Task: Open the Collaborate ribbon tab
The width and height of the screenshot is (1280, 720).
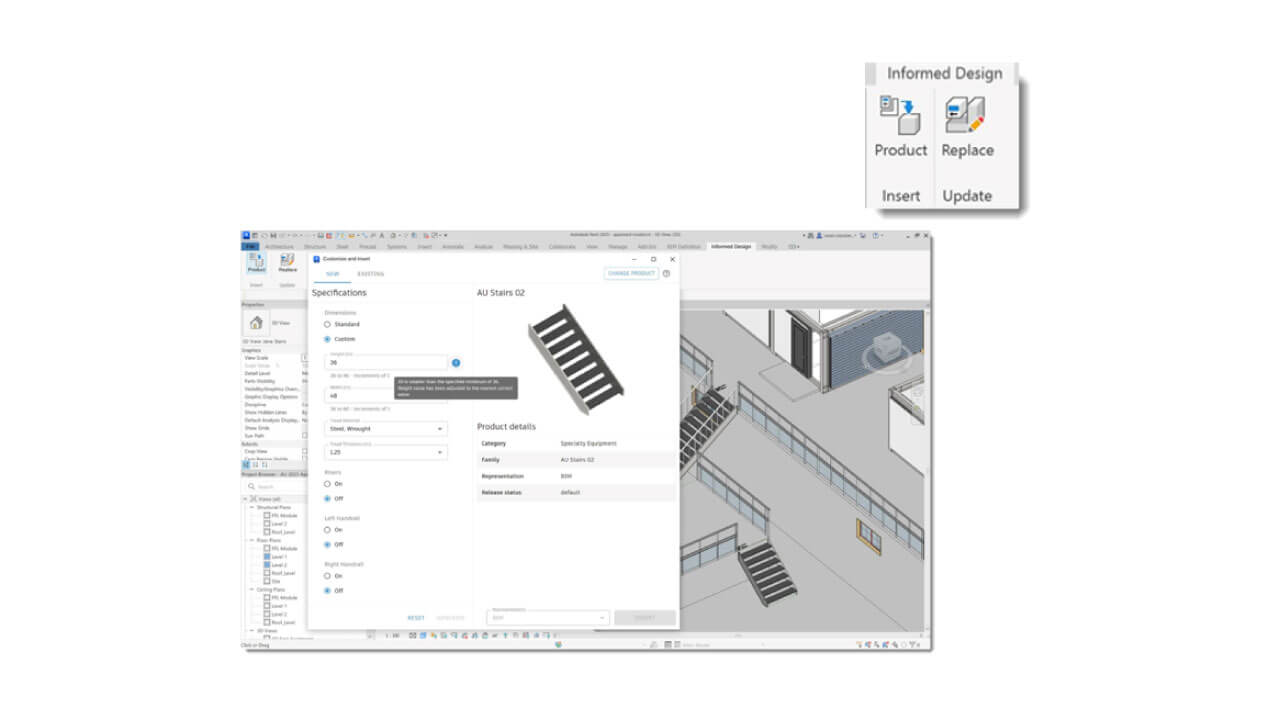Action: (562, 246)
